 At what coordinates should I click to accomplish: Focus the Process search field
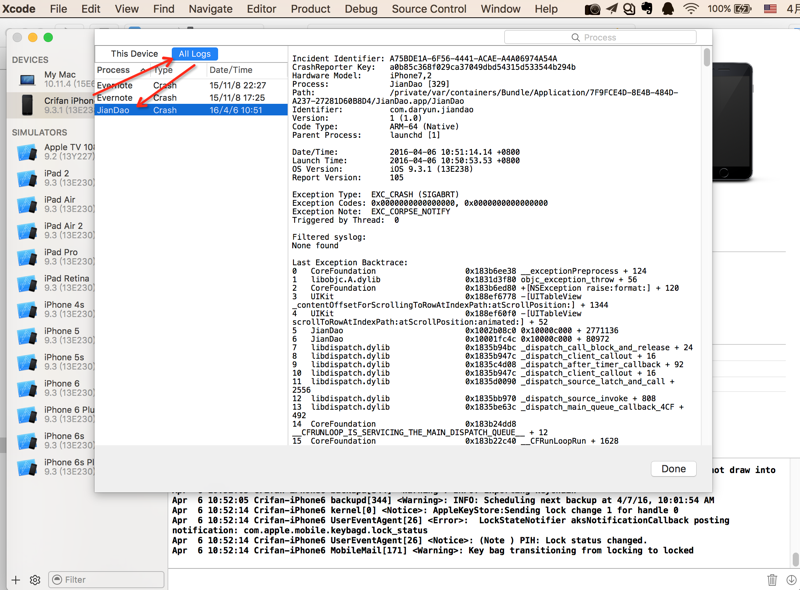(x=600, y=37)
